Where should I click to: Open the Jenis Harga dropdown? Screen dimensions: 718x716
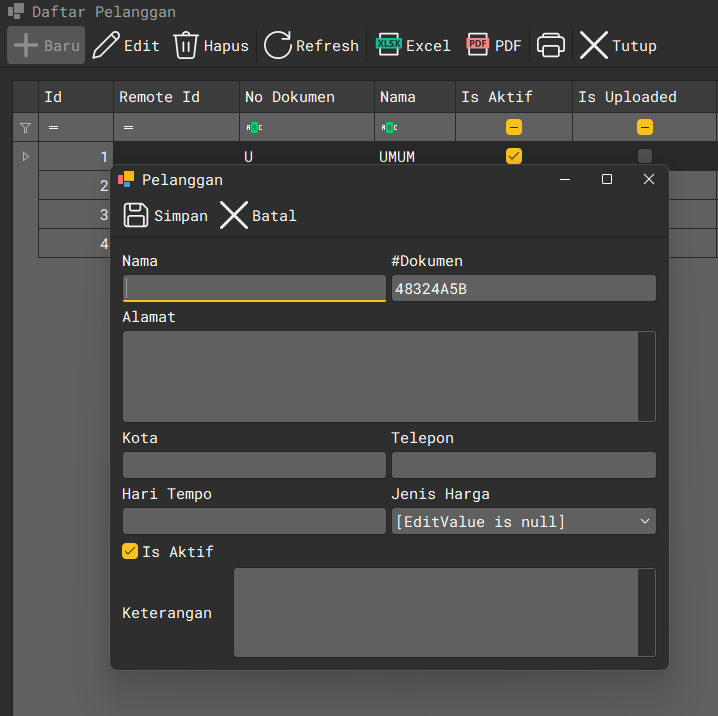tap(643, 521)
